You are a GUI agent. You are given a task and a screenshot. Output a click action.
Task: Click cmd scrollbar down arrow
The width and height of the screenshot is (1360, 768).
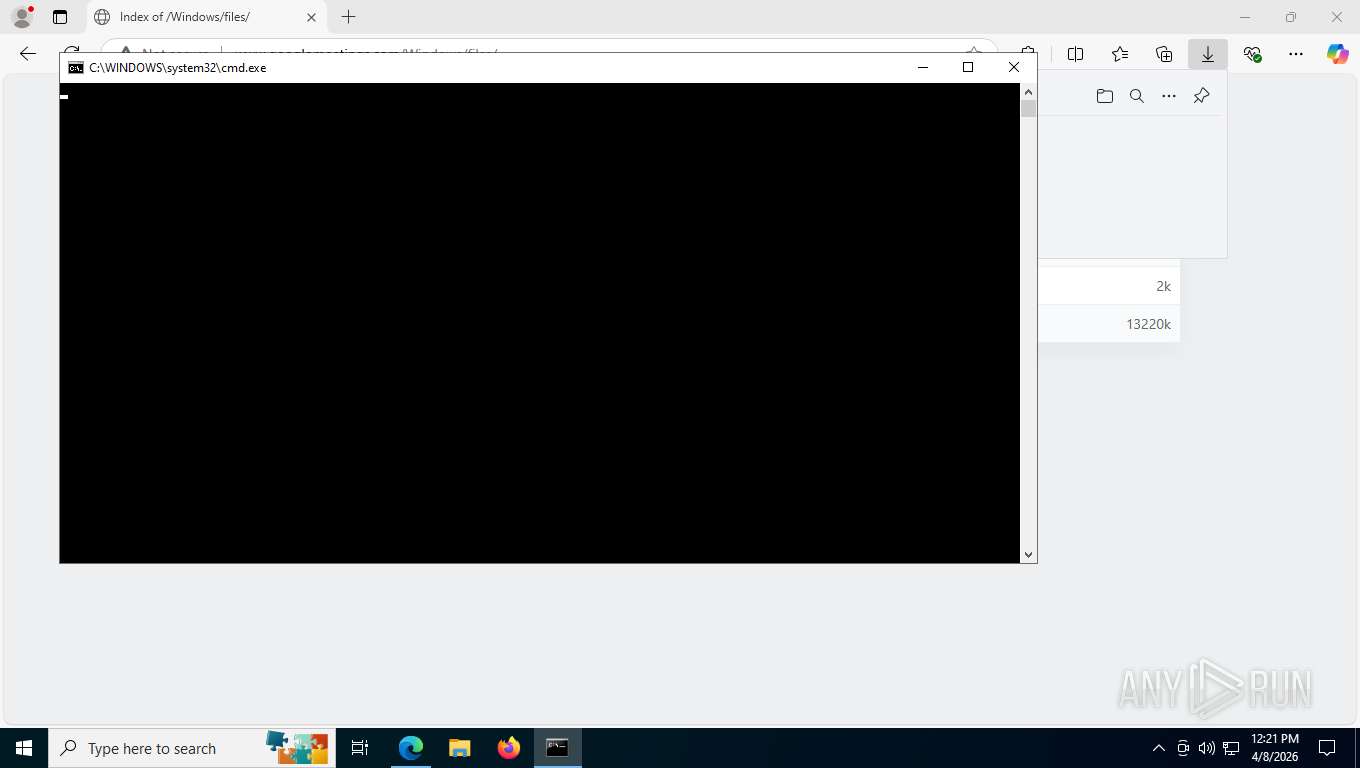coord(1028,554)
